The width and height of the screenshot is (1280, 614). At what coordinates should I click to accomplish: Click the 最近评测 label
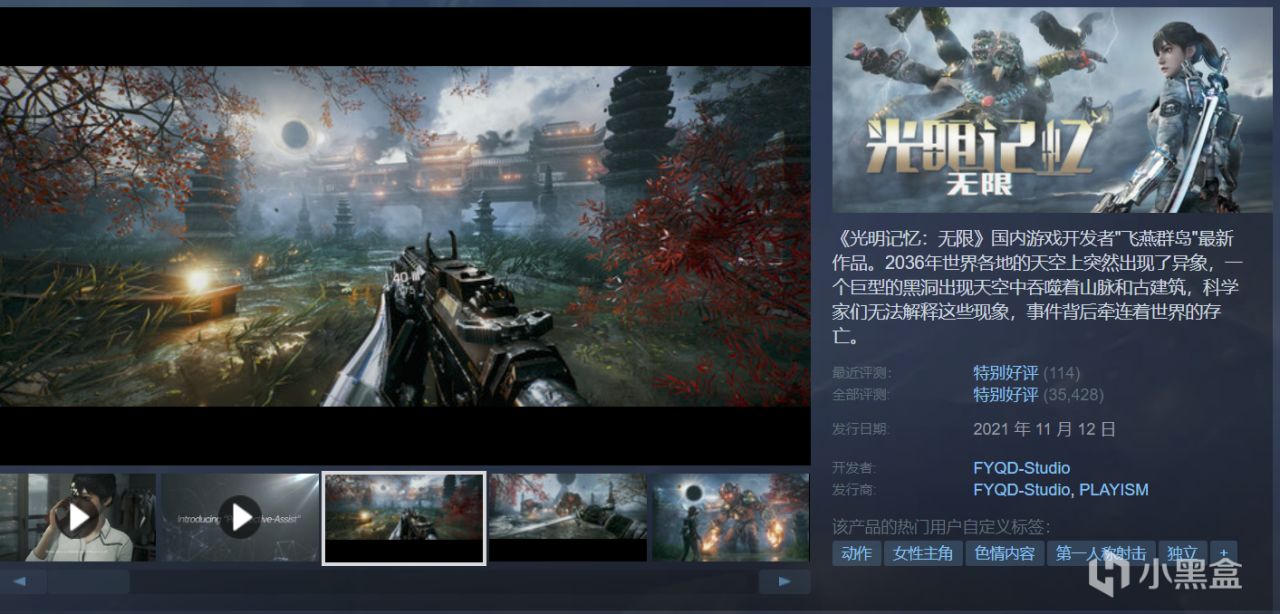tap(861, 373)
